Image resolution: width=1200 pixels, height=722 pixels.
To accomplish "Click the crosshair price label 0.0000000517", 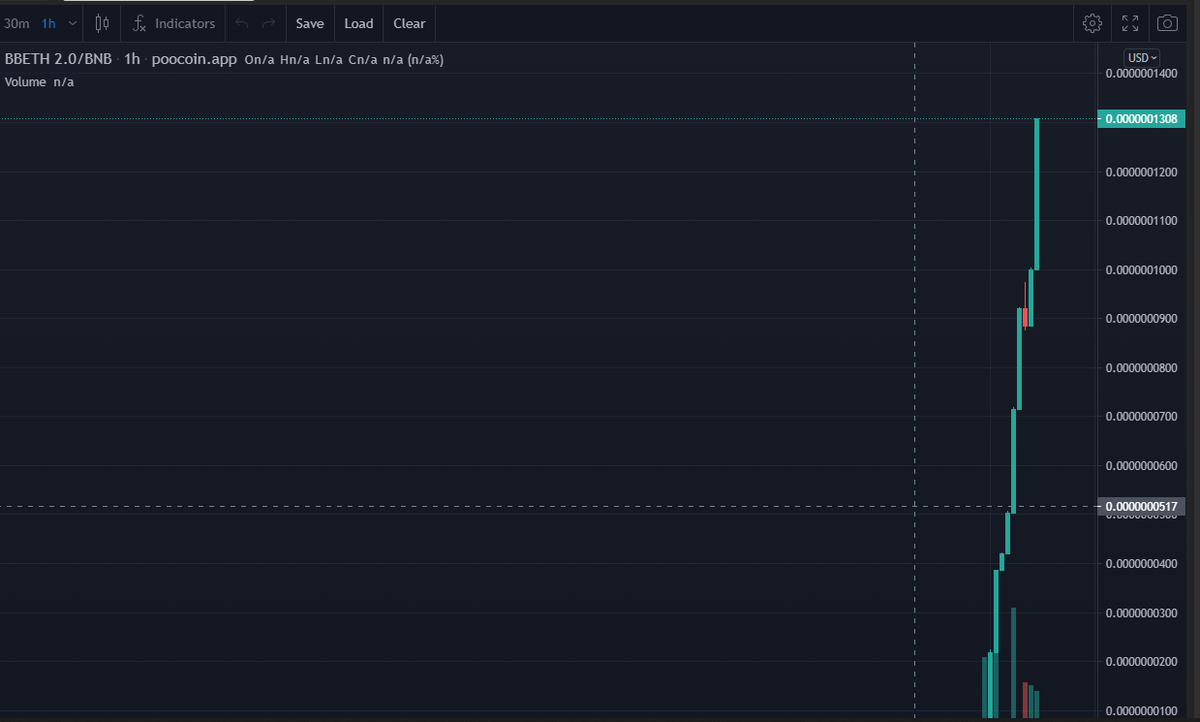I will coord(1141,508).
